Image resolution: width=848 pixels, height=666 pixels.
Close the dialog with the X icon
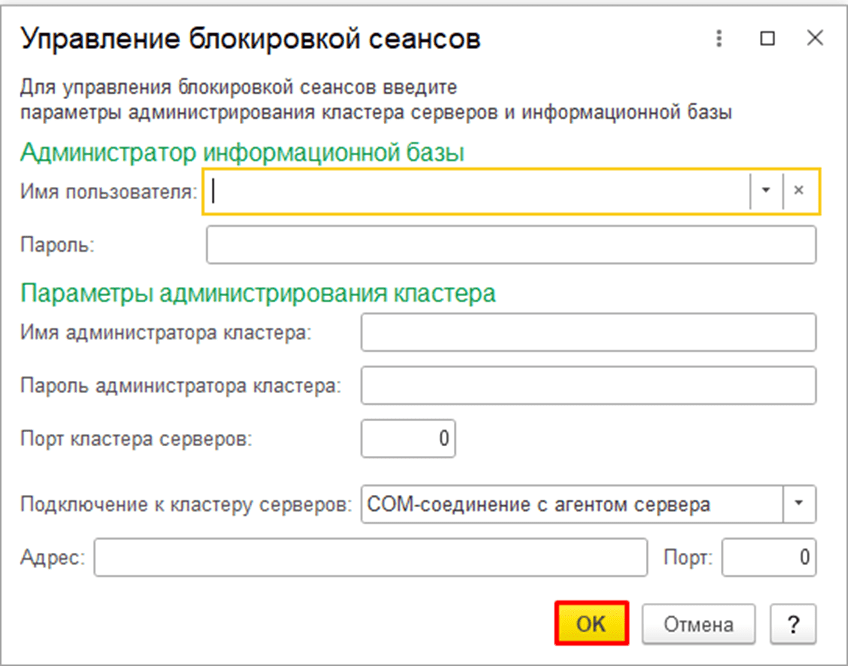[815, 39]
